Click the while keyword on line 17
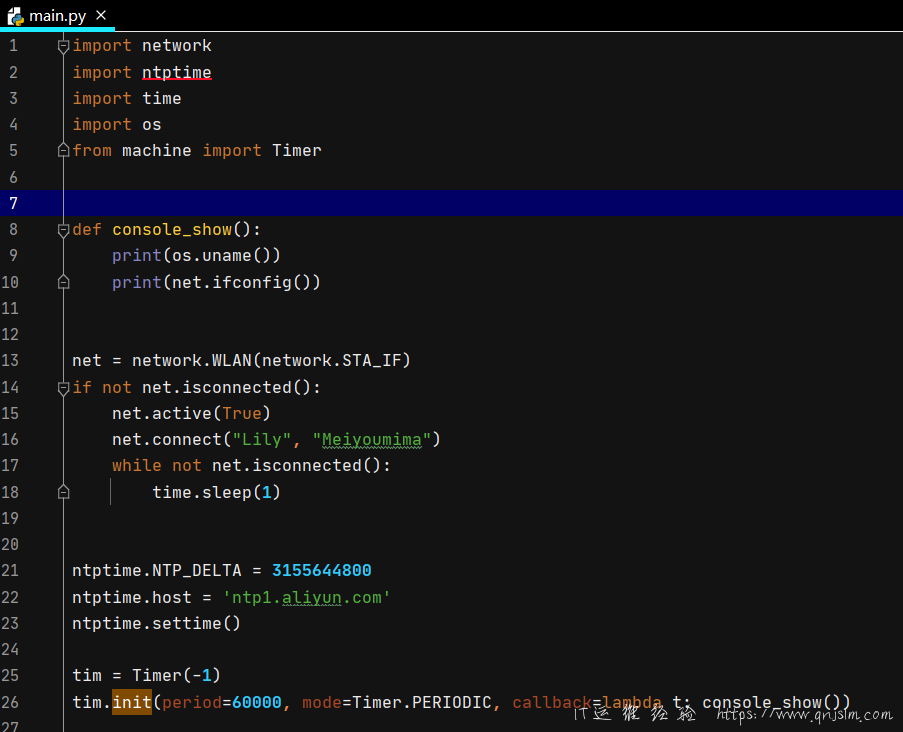 point(136,465)
